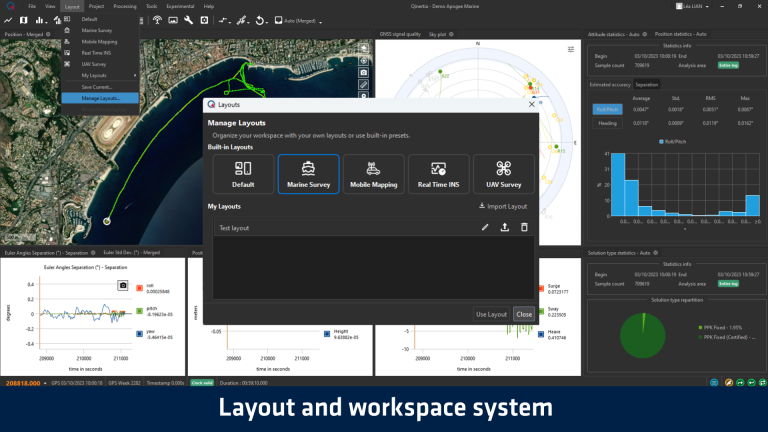Click the gear icon on Sky plot tab
The width and height of the screenshot is (768, 432).
tap(451, 34)
